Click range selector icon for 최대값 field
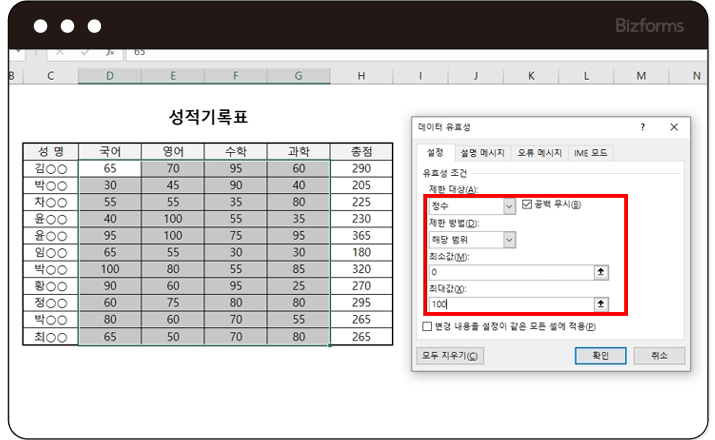 point(600,304)
